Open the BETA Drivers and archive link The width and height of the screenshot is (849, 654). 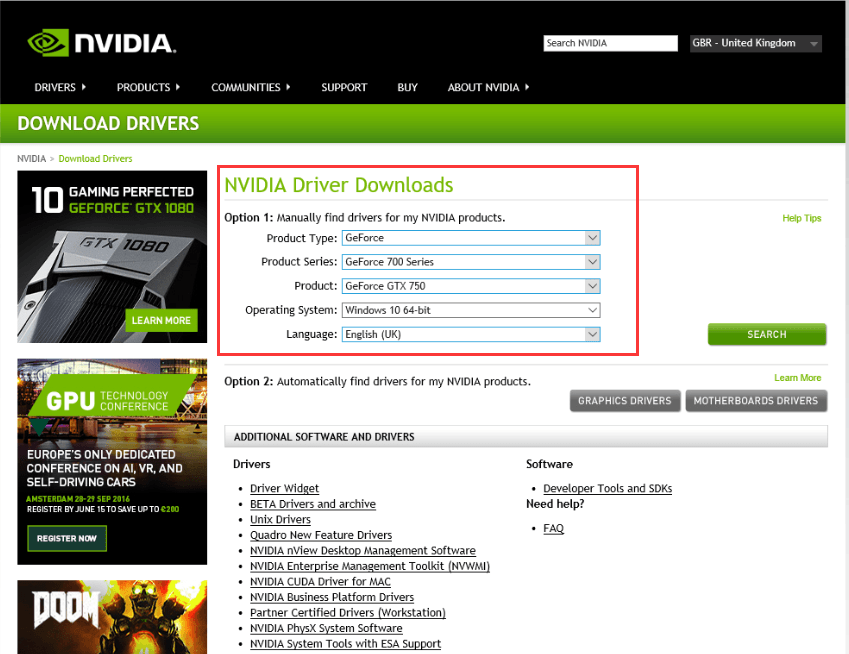tap(313, 504)
